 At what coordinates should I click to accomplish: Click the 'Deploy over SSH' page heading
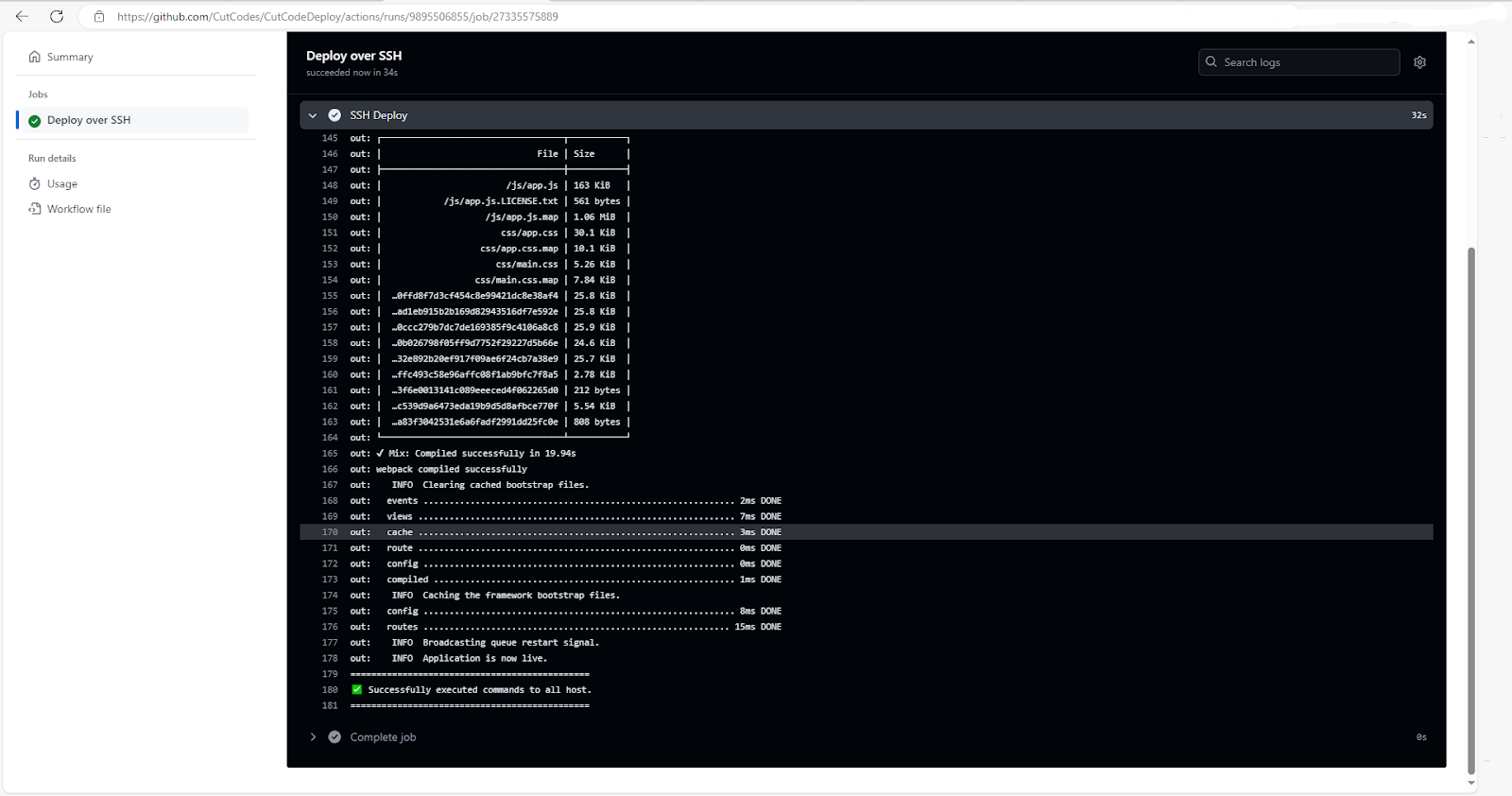coord(353,56)
